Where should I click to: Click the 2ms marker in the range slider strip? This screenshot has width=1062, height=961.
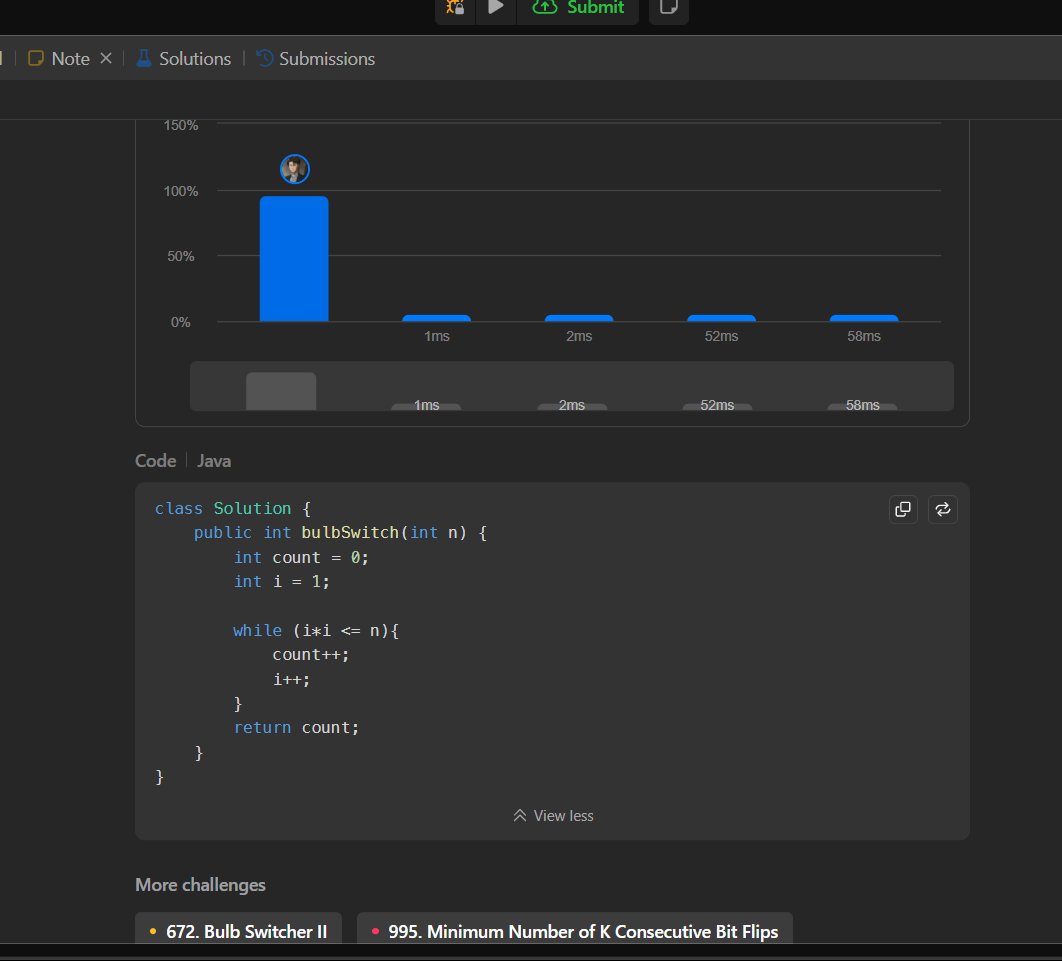click(x=572, y=406)
